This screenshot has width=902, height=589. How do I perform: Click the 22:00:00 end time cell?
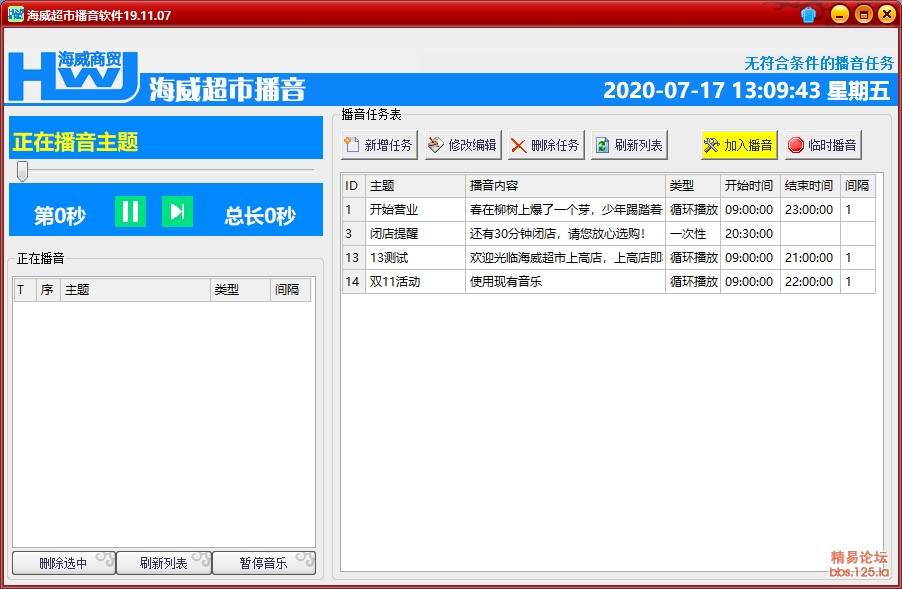[x=810, y=281]
